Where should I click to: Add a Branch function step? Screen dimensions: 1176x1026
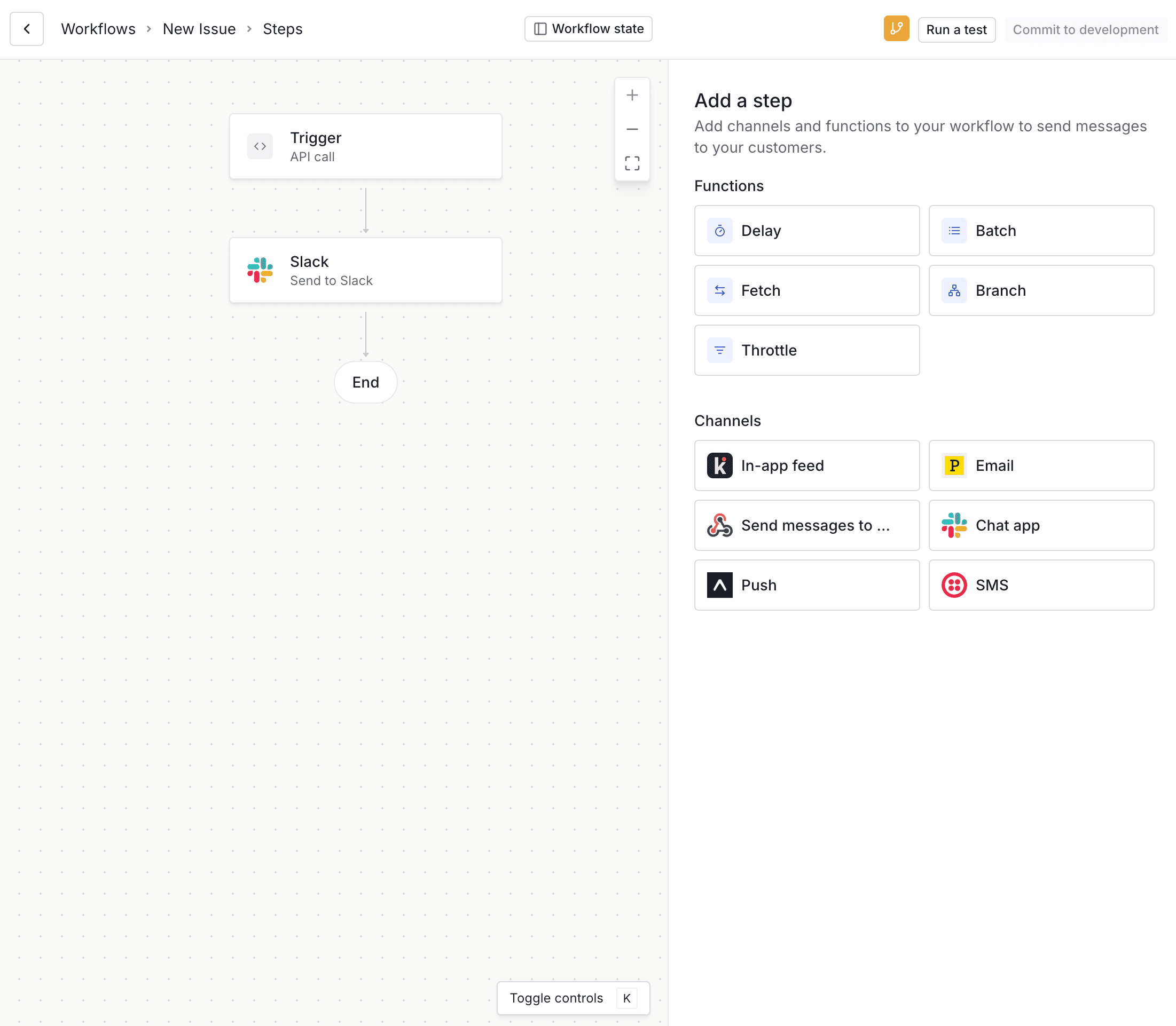click(x=1040, y=290)
